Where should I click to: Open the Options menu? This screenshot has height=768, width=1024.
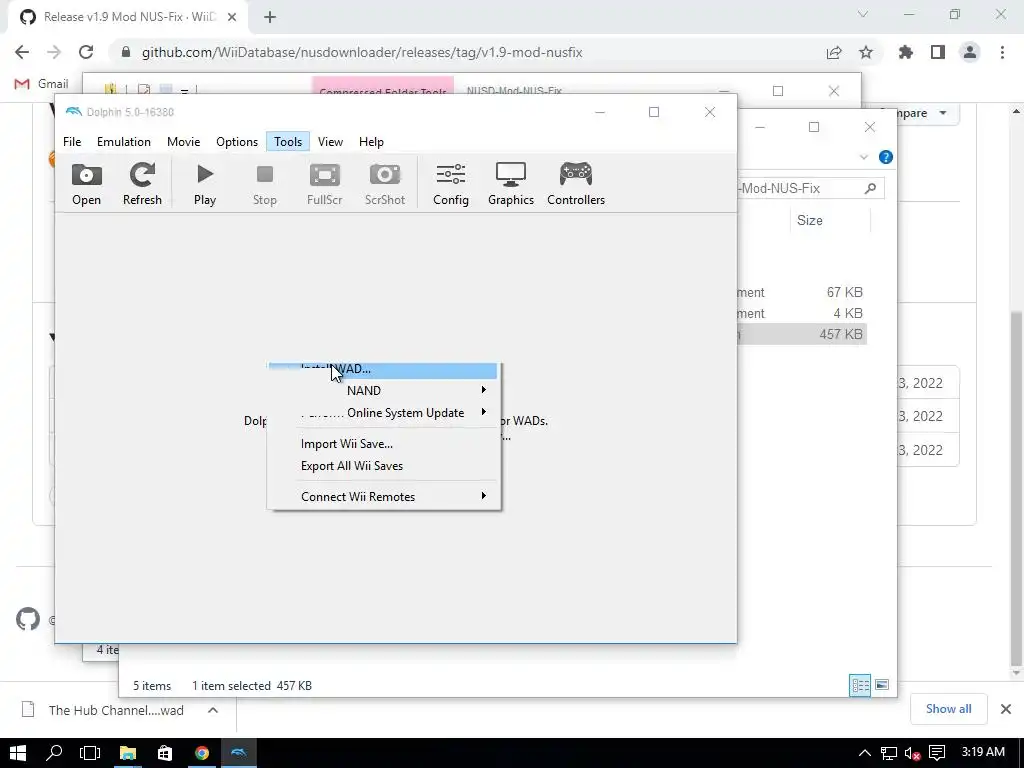(237, 142)
